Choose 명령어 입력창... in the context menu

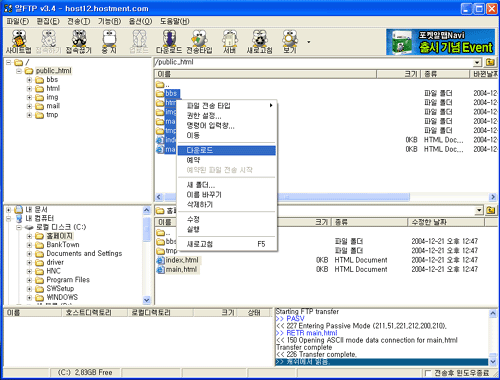click(227, 126)
